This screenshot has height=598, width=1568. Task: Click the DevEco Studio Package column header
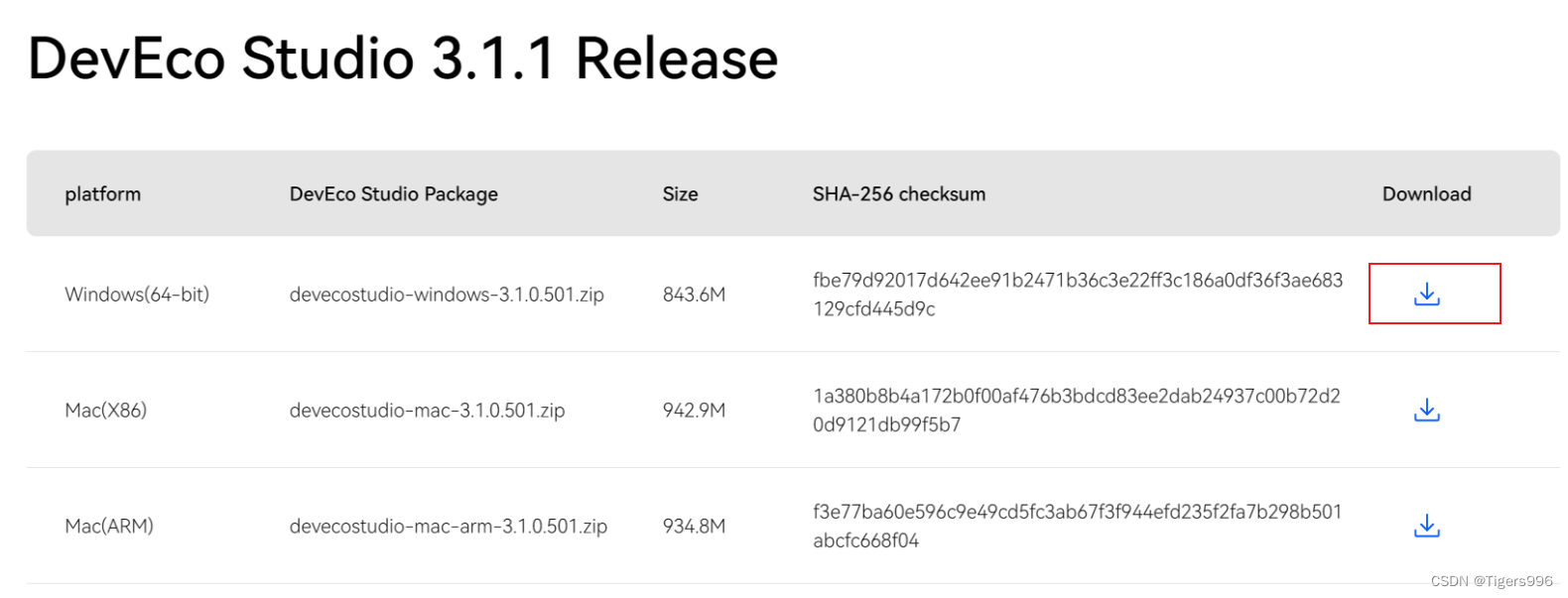(393, 194)
